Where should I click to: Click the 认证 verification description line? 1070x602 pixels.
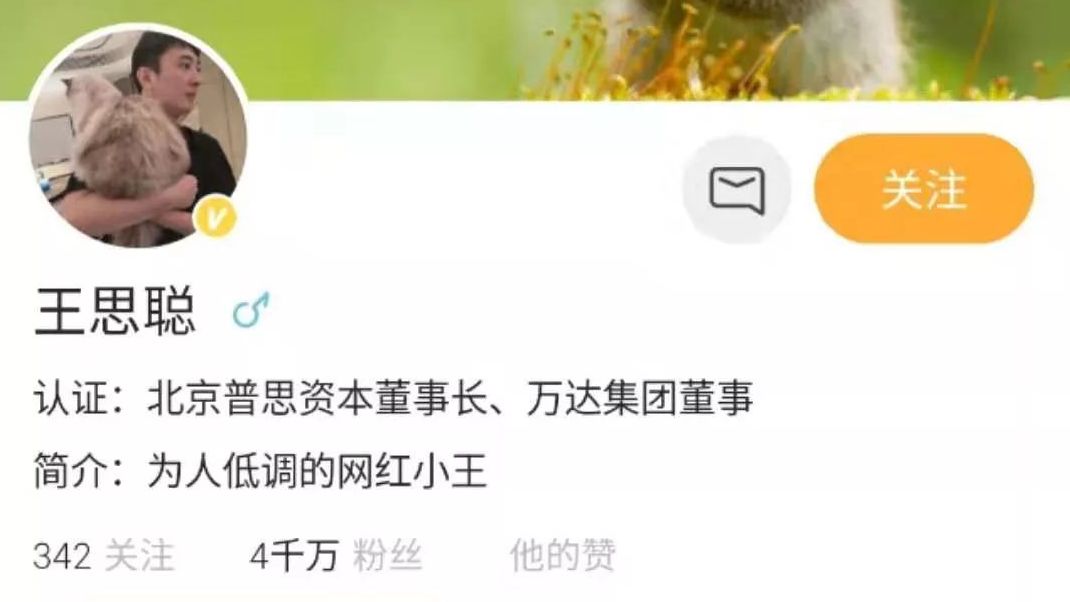tap(394, 397)
